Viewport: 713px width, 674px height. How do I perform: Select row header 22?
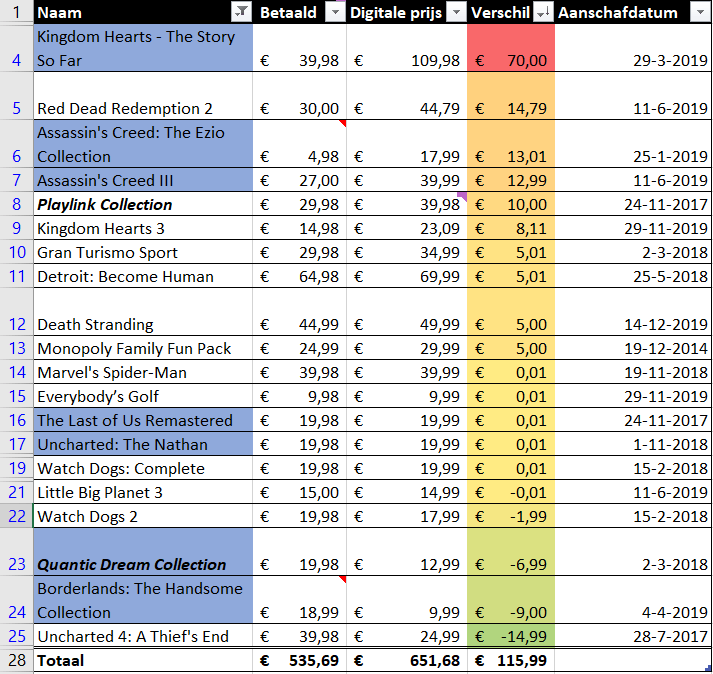click(x=16, y=516)
